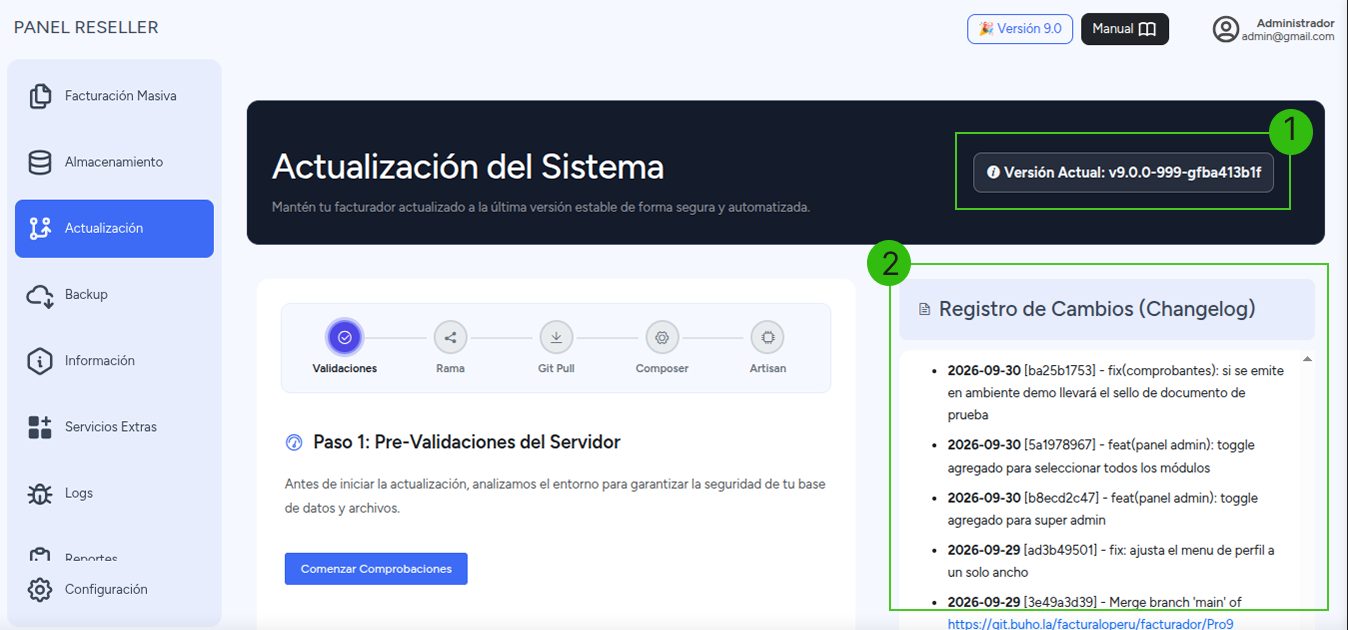Click the Administrador user avatar icon
The image size is (1348, 630).
(1226, 29)
